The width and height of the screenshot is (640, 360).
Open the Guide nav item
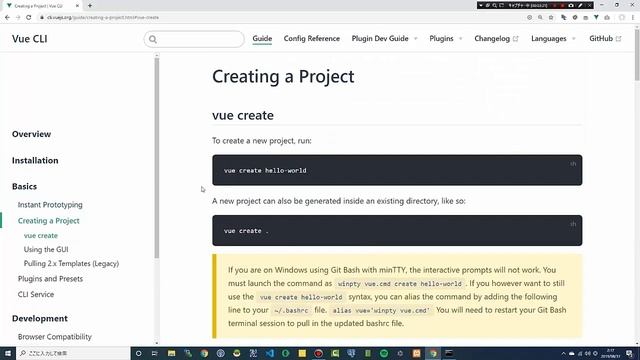(x=262, y=38)
